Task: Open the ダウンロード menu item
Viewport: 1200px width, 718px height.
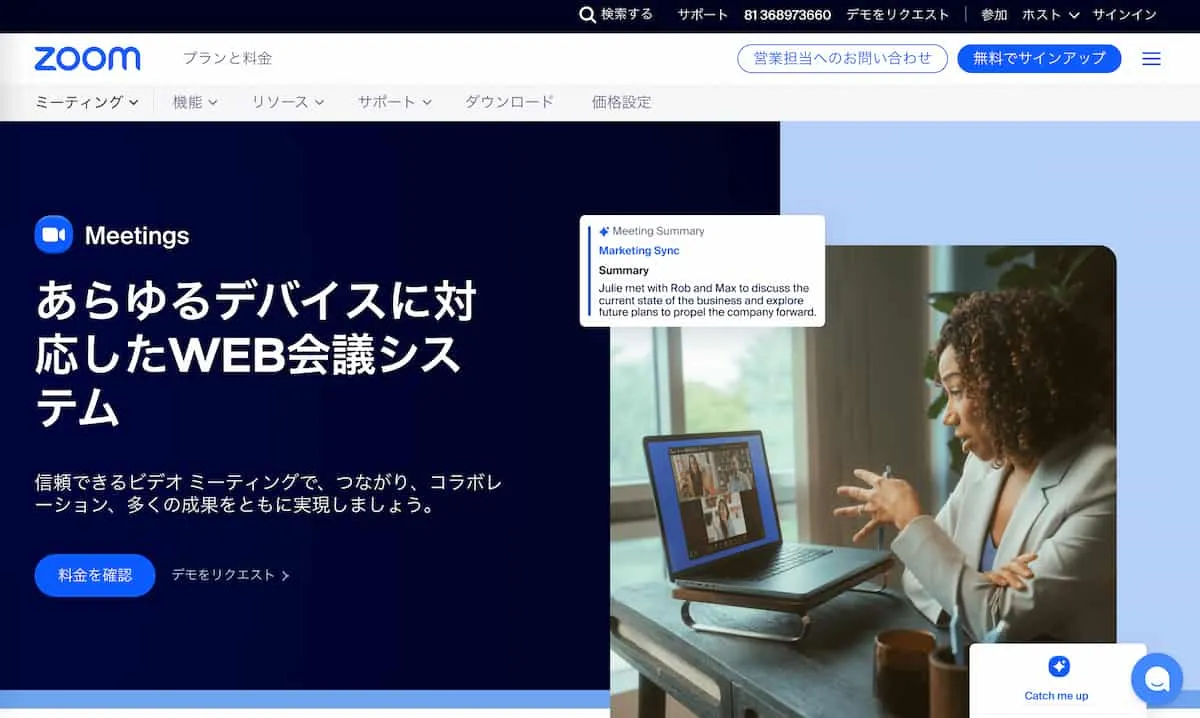Action: (509, 102)
